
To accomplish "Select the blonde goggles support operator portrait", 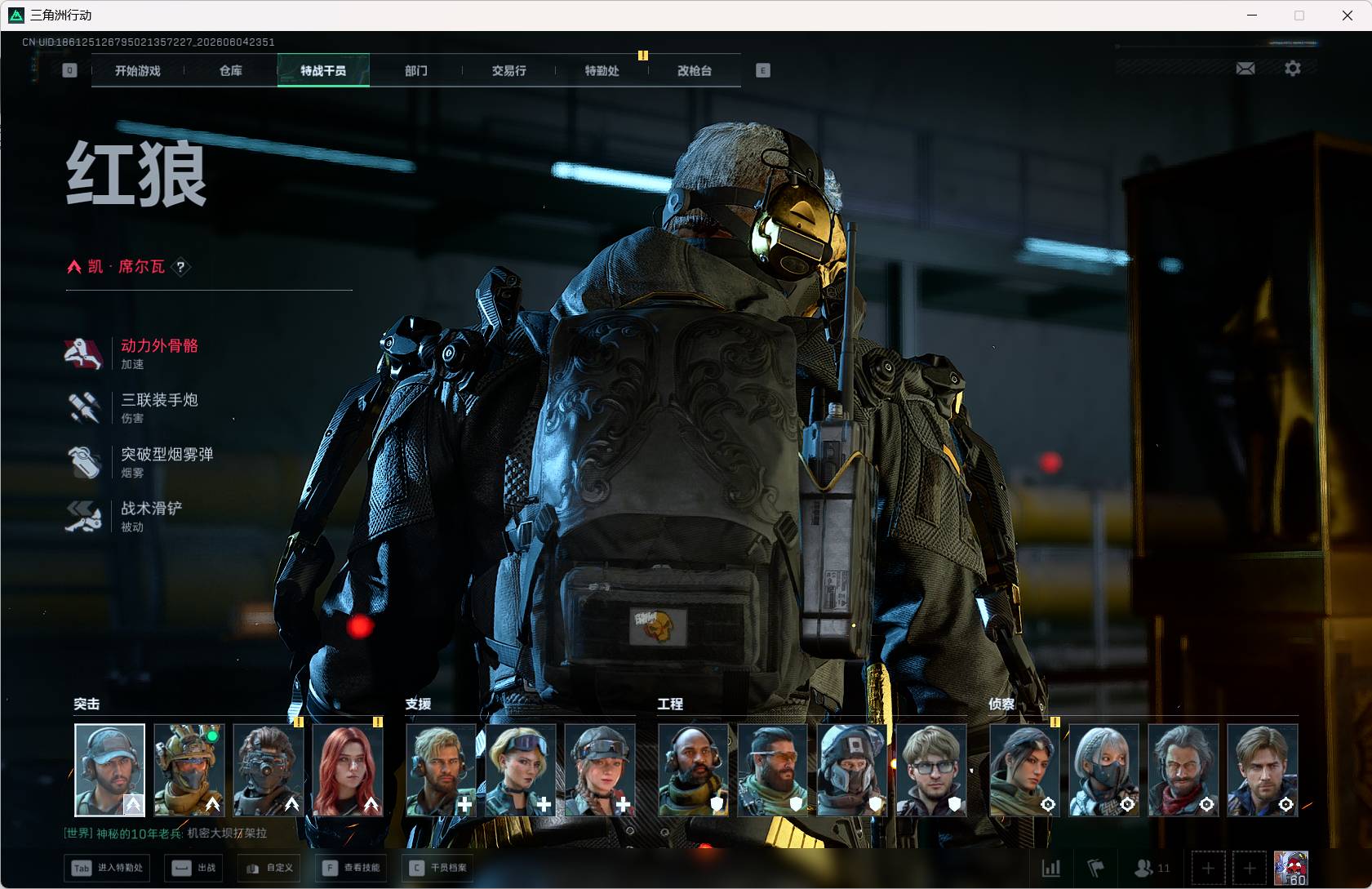I will pyautogui.click(x=521, y=771).
